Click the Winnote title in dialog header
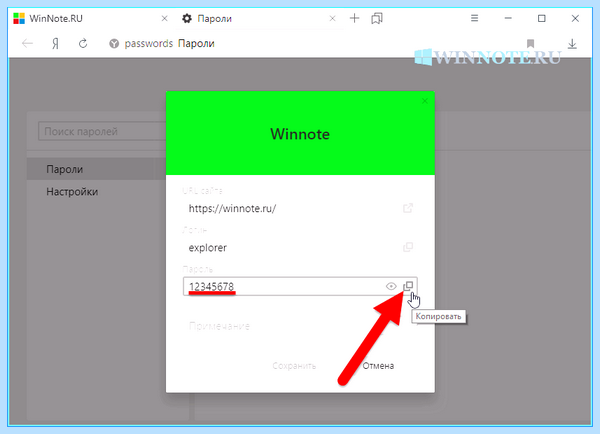600x434 pixels. pos(300,134)
